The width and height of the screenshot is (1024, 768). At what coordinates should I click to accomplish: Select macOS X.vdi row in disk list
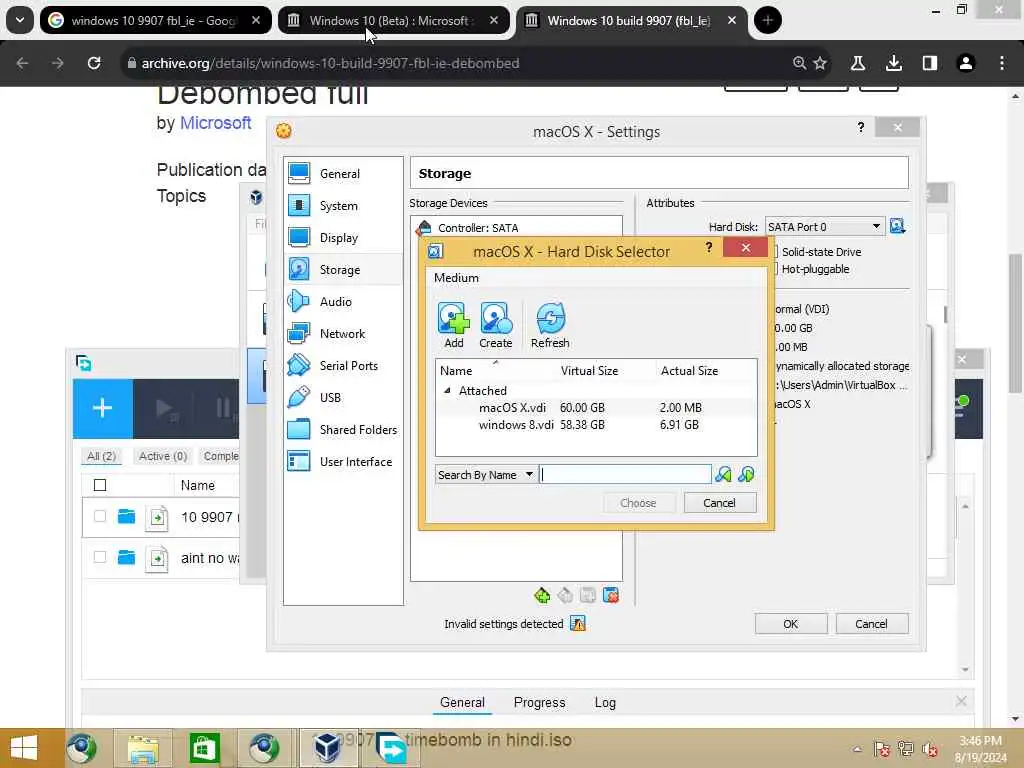pyautogui.click(x=596, y=408)
